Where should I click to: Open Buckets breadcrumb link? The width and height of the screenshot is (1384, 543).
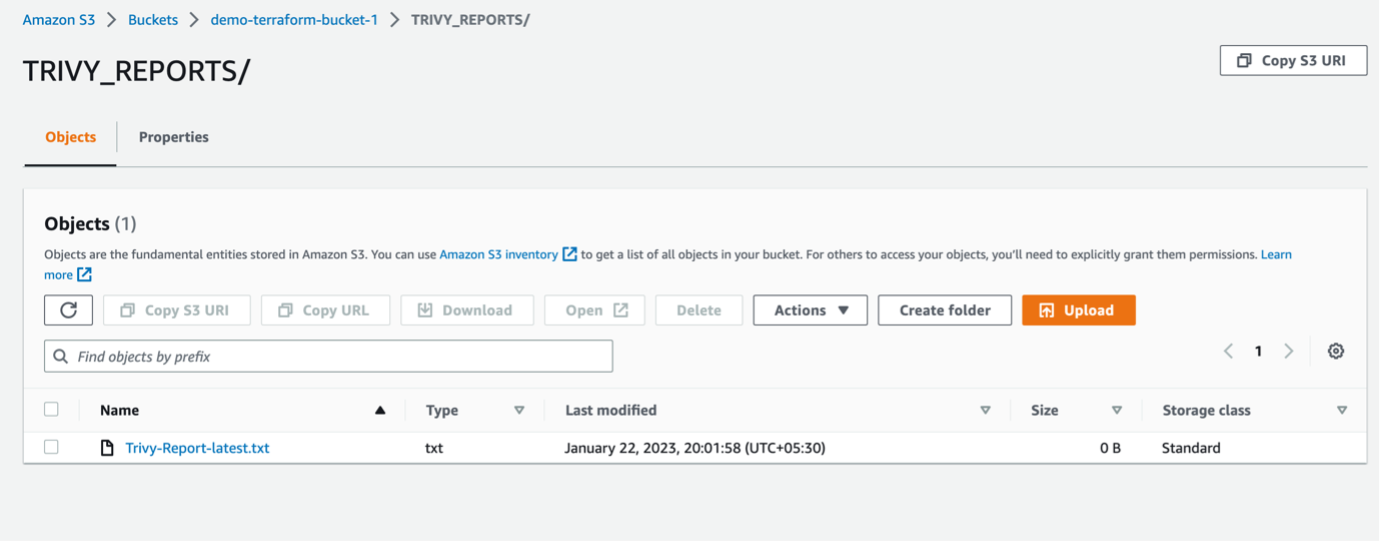154,20
